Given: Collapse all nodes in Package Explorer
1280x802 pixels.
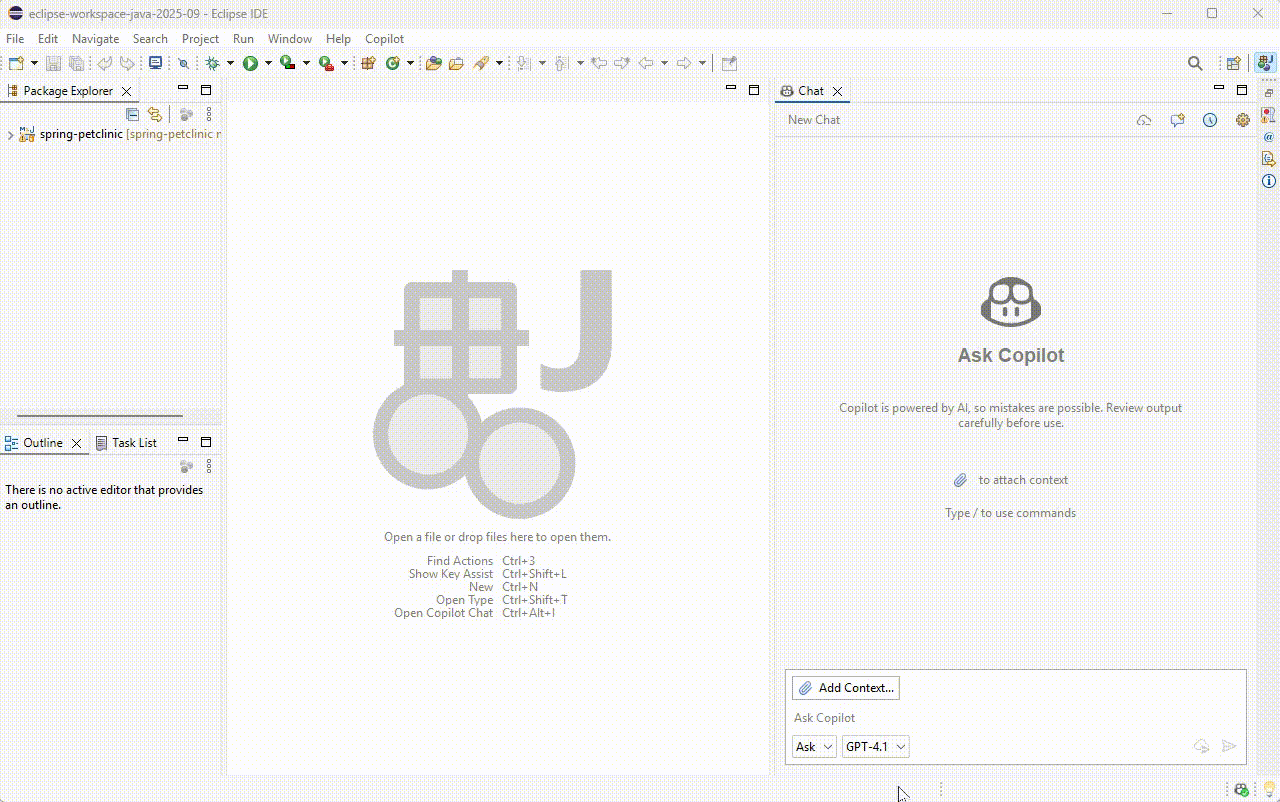Looking at the screenshot, I should coord(132,113).
